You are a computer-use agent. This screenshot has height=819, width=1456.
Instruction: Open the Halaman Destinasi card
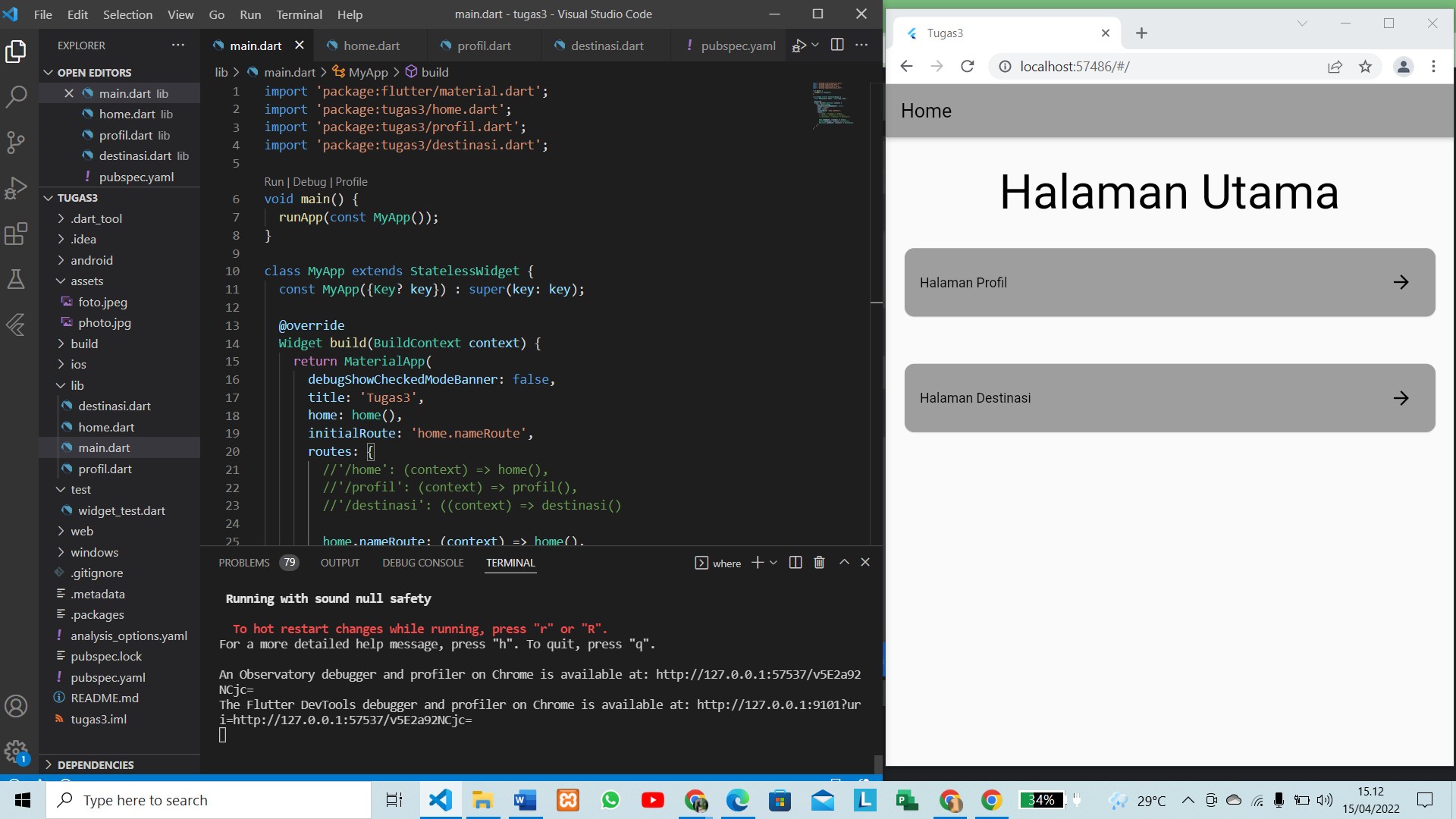tap(1169, 398)
